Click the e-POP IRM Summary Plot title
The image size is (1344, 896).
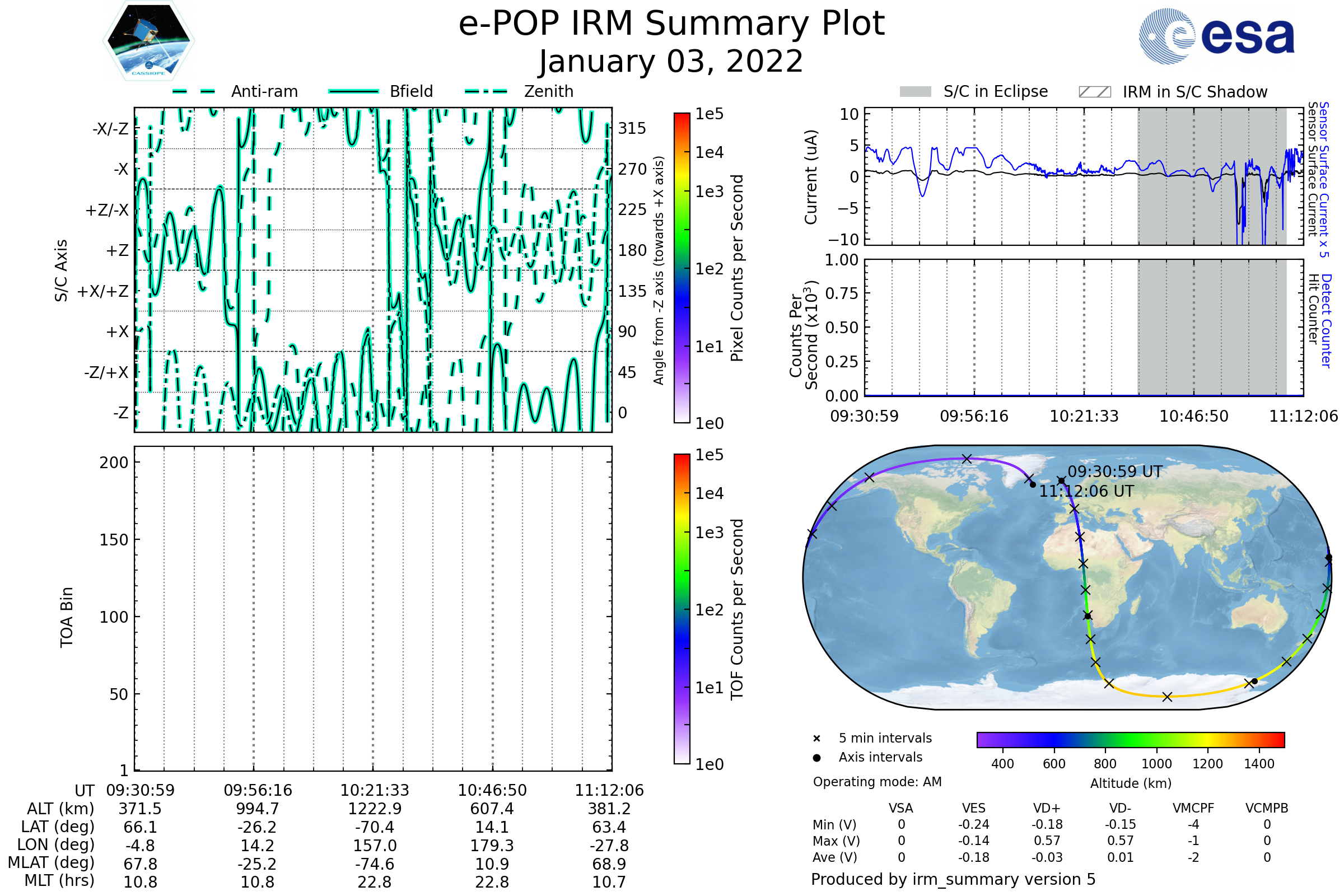(671, 24)
